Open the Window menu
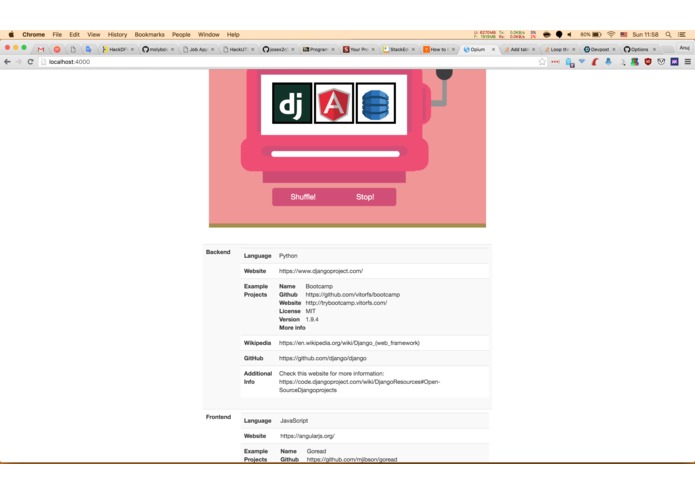 pos(209,35)
